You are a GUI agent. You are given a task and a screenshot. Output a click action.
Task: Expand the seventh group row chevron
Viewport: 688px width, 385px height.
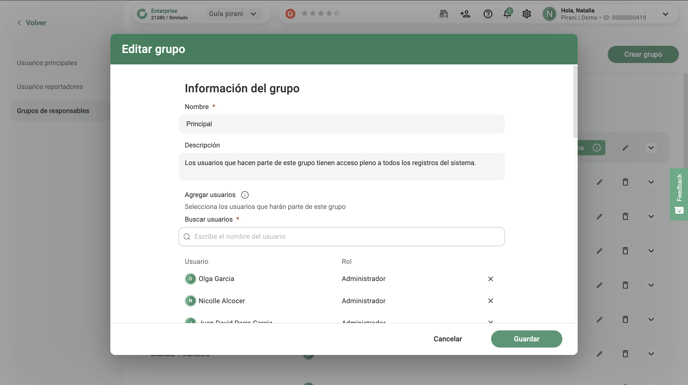pos(651,354)
